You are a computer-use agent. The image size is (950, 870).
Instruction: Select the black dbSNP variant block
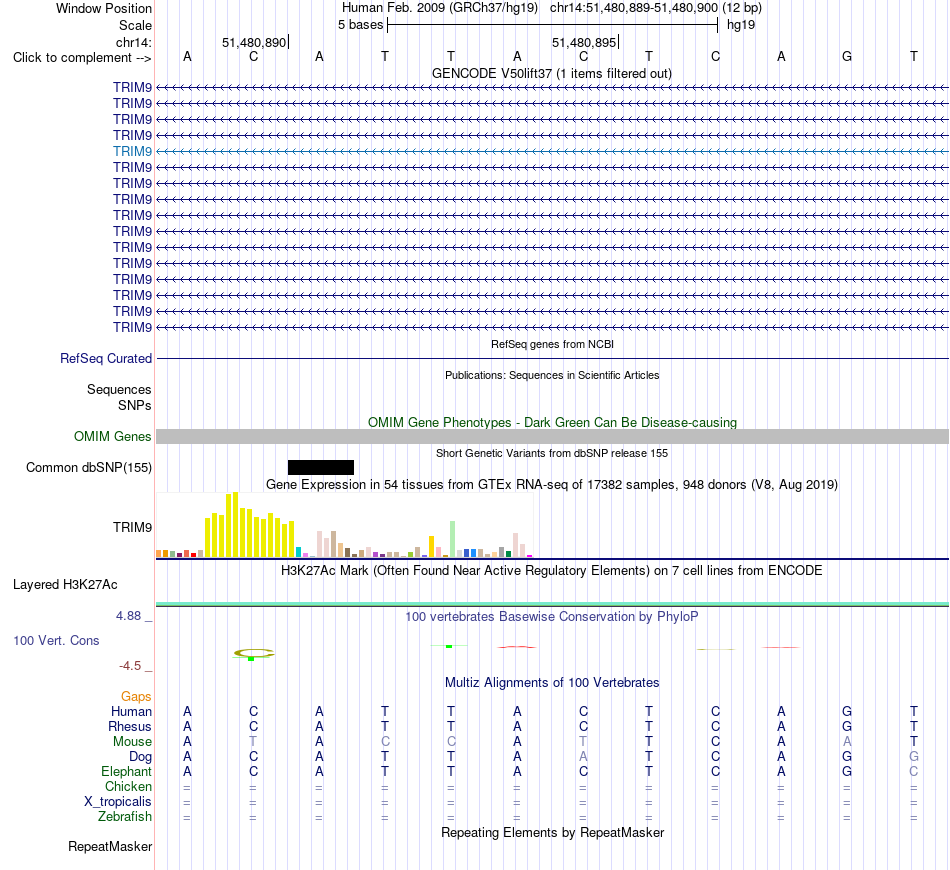tap(321, 467)
